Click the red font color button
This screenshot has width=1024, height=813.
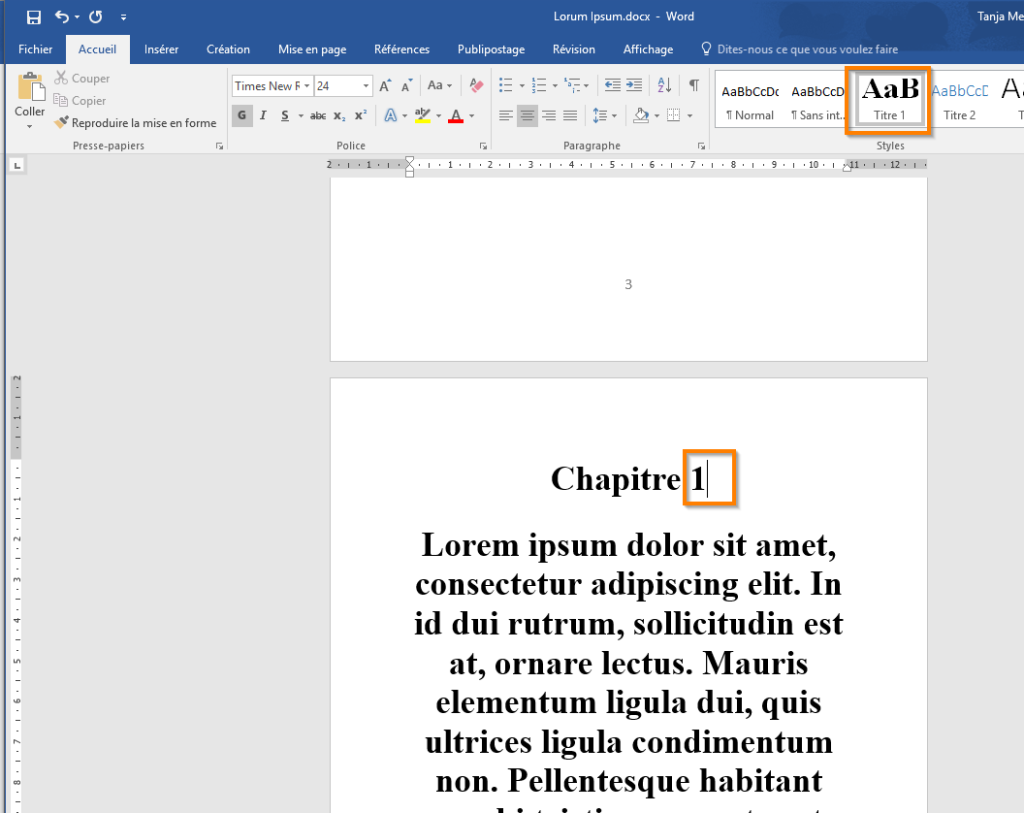pyautogui.click(x=456, y=116)
